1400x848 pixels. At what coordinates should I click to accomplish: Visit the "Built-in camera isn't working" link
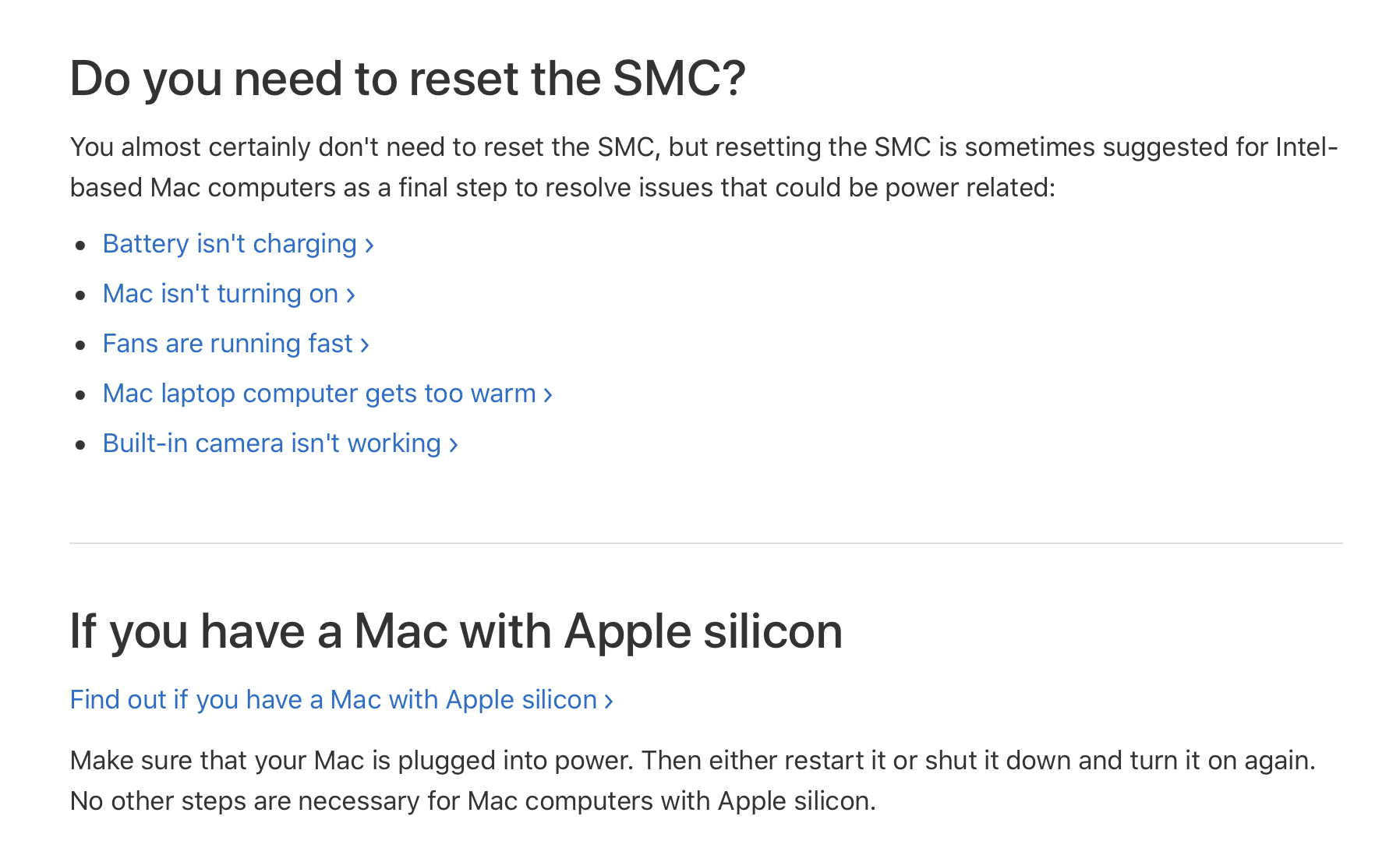(271, 443)
